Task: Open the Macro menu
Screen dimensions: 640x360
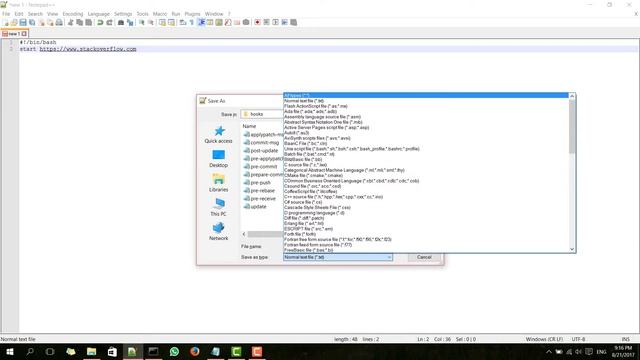Action: point(160,14)
